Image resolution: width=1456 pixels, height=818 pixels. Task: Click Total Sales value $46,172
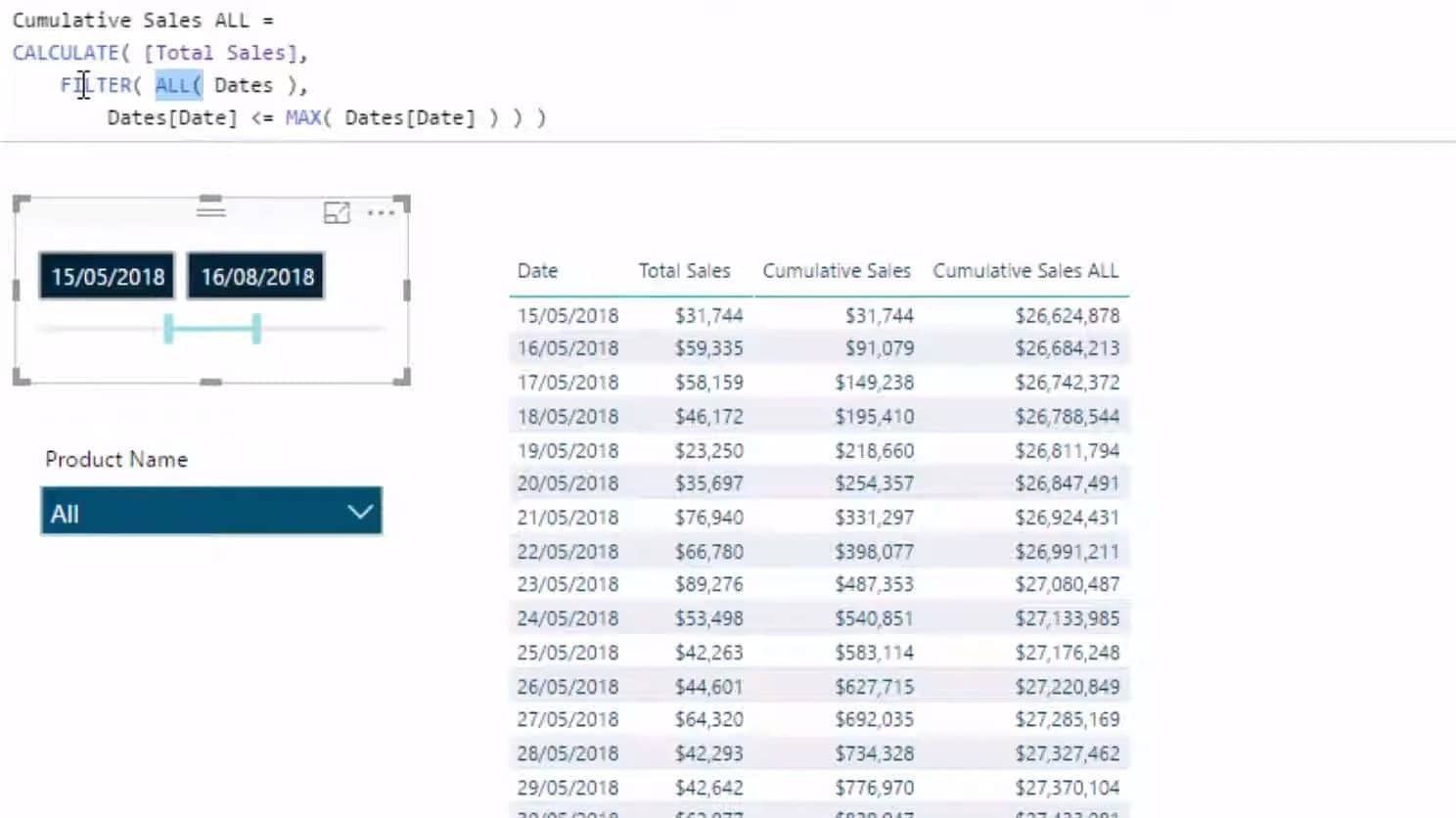[x=708, y=417]
